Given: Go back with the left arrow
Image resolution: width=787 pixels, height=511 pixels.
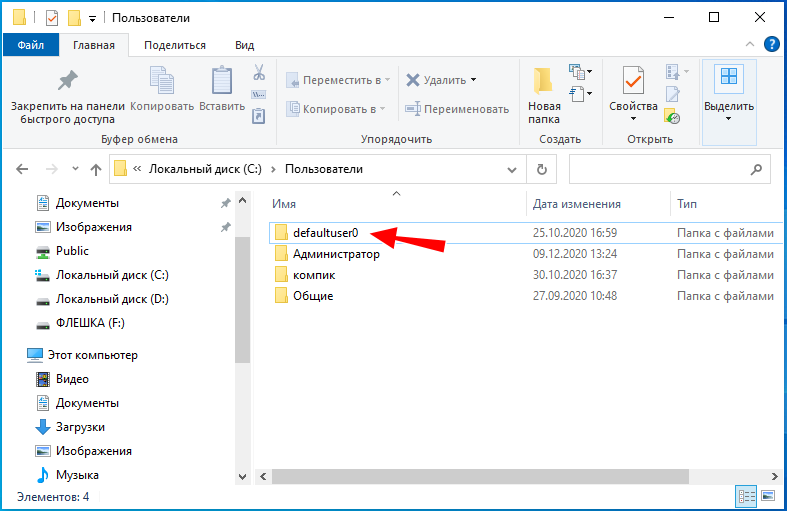Looking at the screenshot, I should pyautogui.click(x=22, y=169).
